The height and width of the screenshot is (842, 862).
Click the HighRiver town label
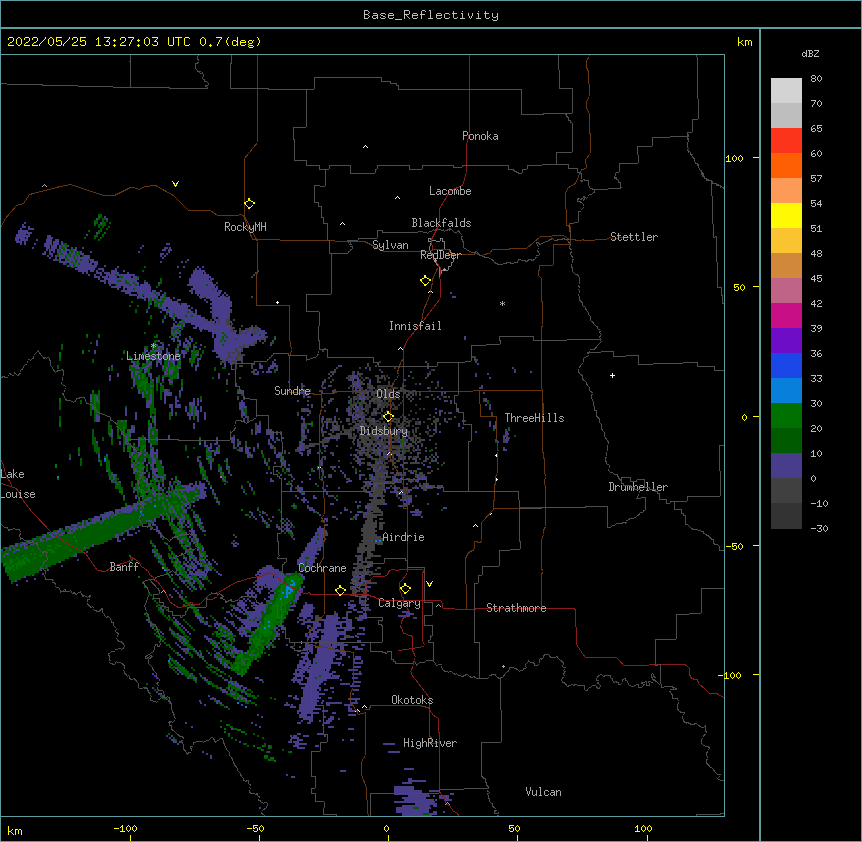430,743
